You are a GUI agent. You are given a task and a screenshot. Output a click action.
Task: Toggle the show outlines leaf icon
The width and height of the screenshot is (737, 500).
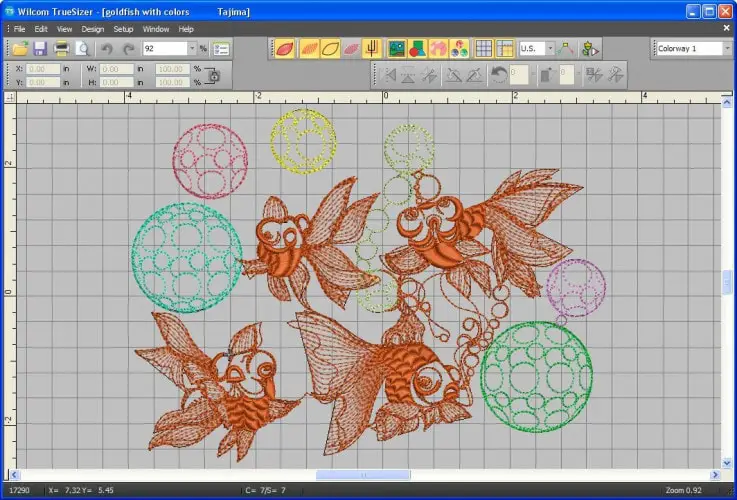tap(329, 48)
